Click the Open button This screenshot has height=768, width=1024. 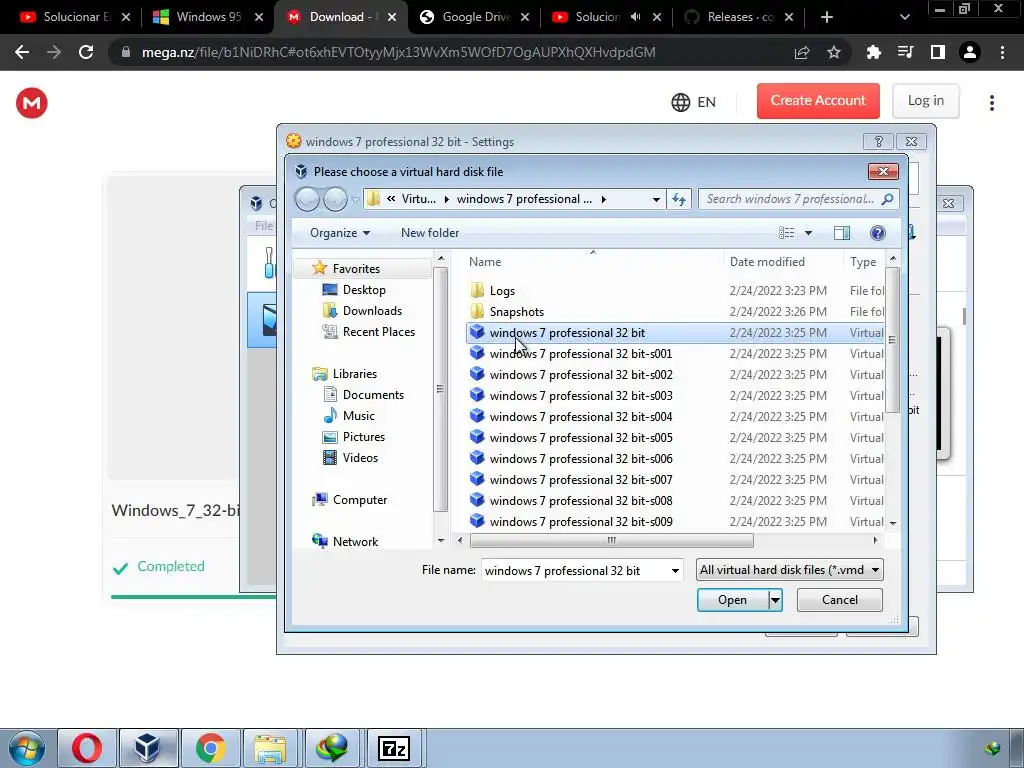point(733,600)
